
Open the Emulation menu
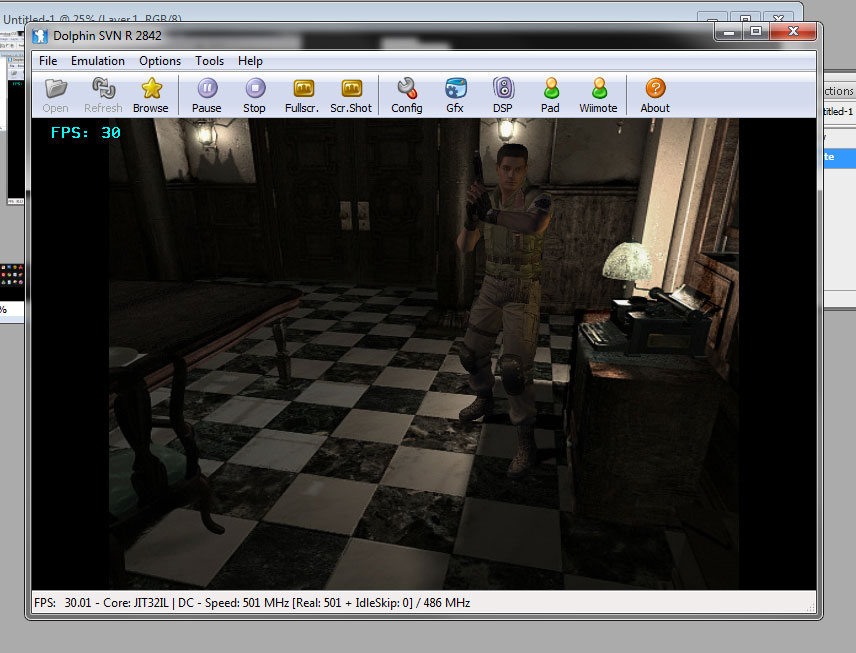[98, 61]
